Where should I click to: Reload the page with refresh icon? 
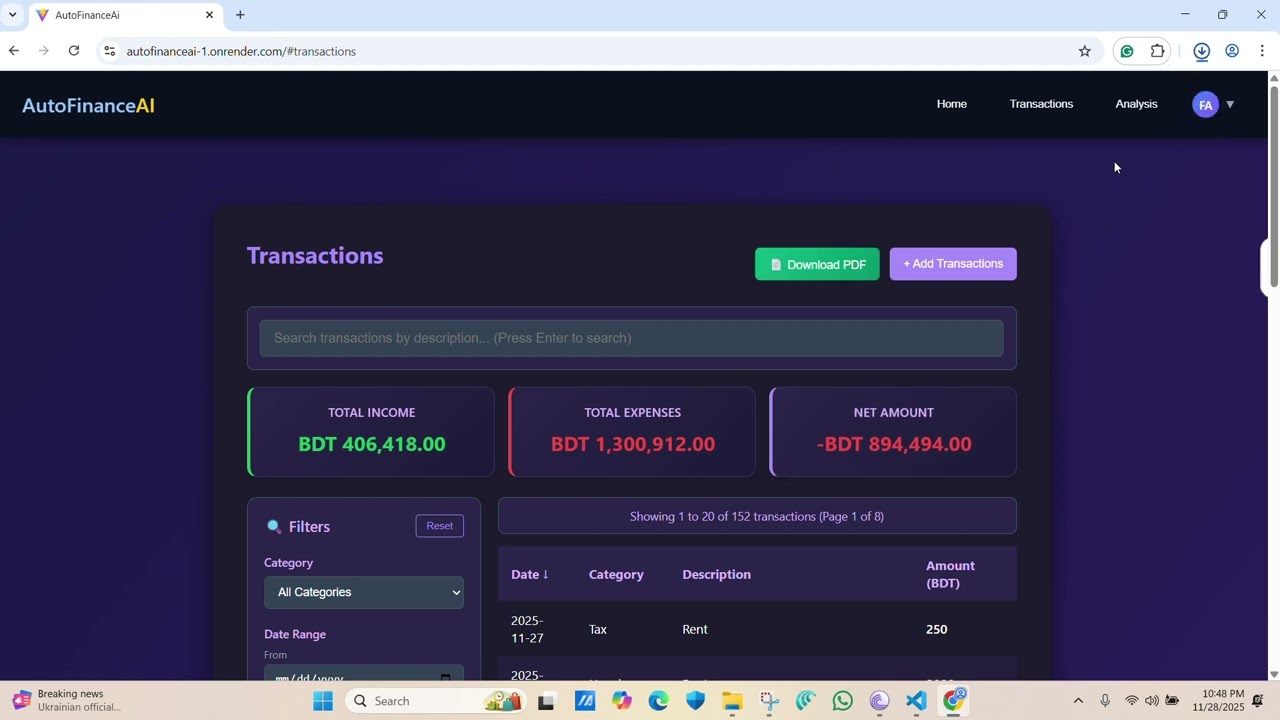point(74,51)
